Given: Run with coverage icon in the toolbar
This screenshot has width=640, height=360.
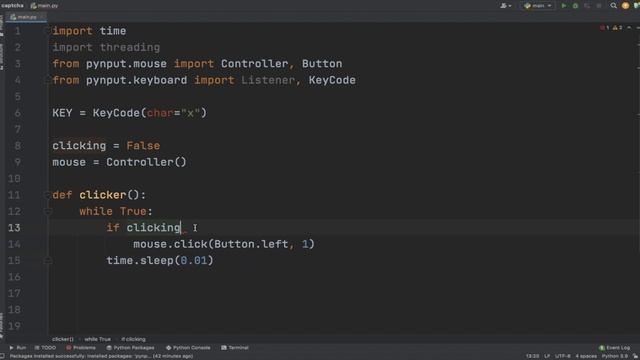Looking at the screenshot, I should coord(587,6).
